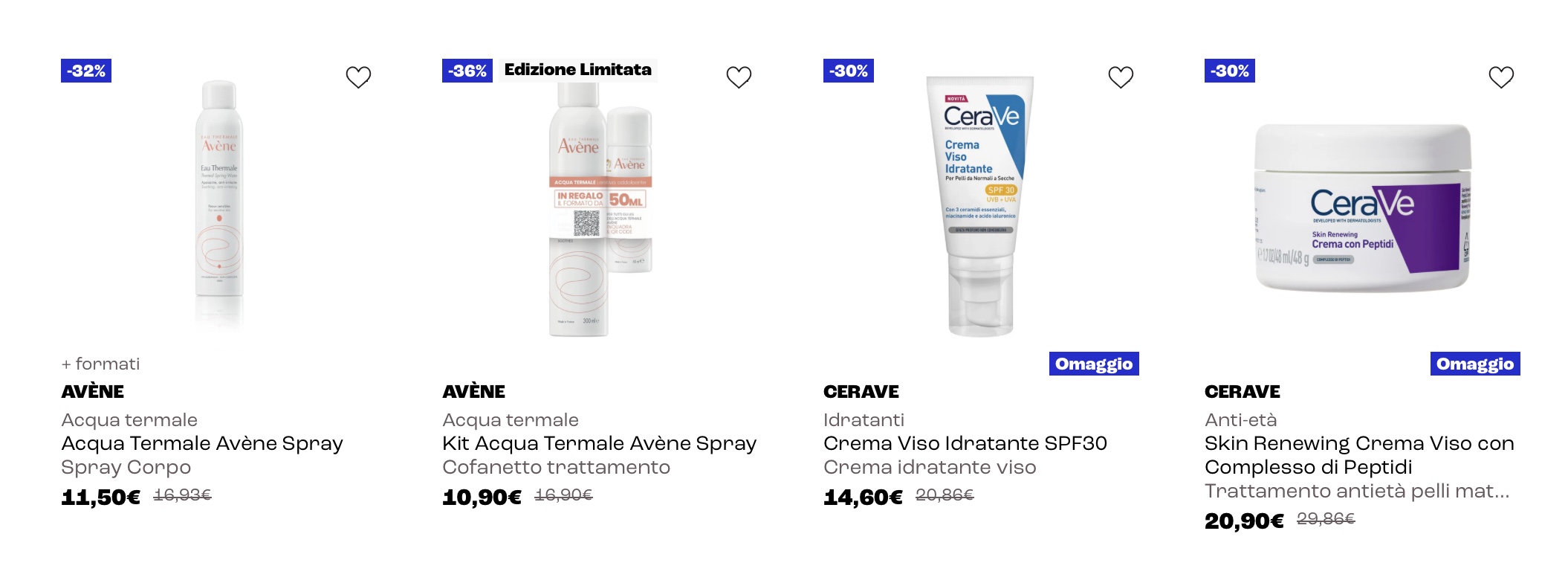Image resolution: width=1568 pixels, height=586 pixels.
Task: View the CeraVe peptide cream jar image
Action: (x=1362, y=207)
